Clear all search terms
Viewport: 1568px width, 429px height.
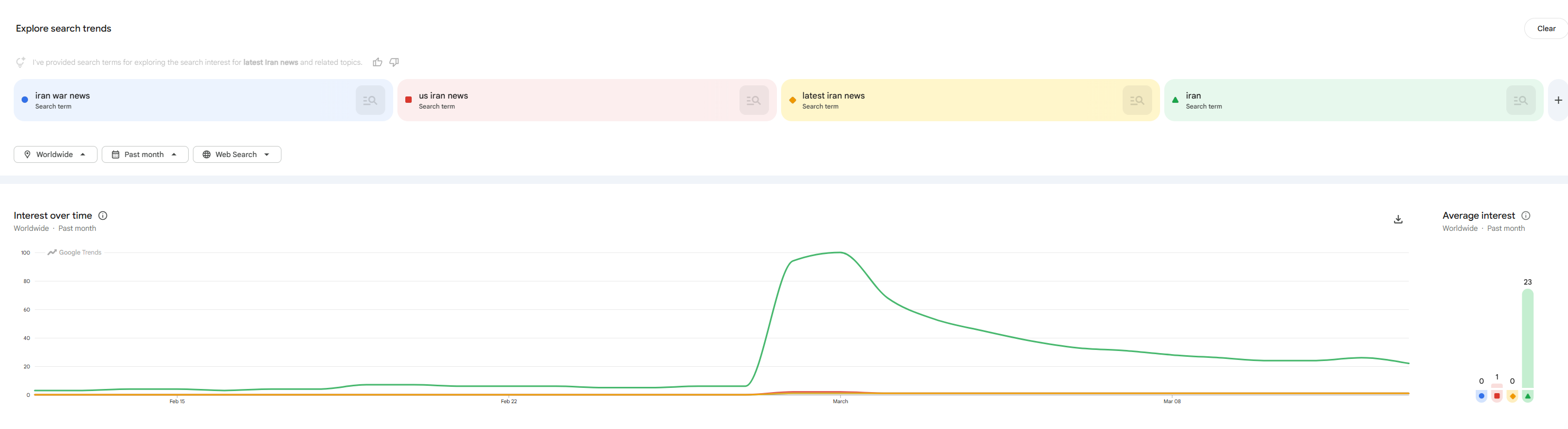pos(1545,28)
